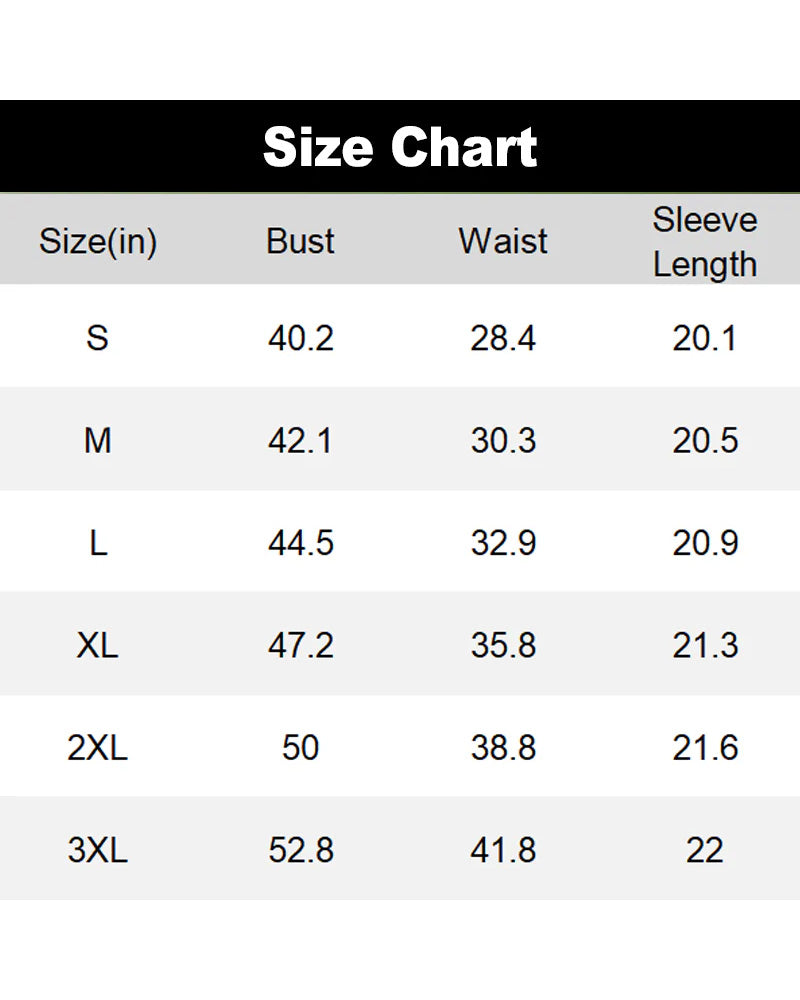Select the 30.3 waist value
Screen dimensions: 800x1000
503,440
